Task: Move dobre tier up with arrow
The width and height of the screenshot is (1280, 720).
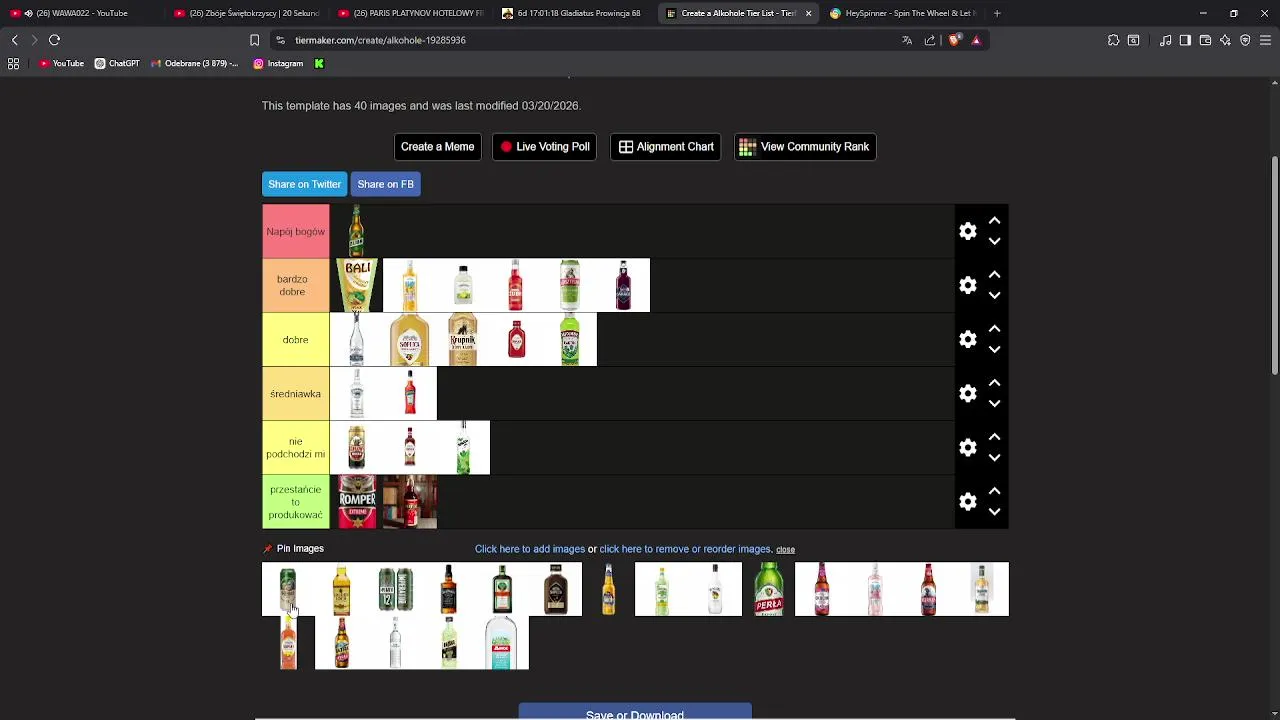Action: tap(994, 328)
